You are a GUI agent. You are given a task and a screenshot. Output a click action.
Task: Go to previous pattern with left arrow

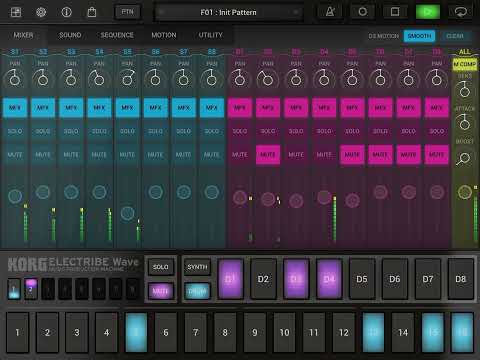click(162, 12)
